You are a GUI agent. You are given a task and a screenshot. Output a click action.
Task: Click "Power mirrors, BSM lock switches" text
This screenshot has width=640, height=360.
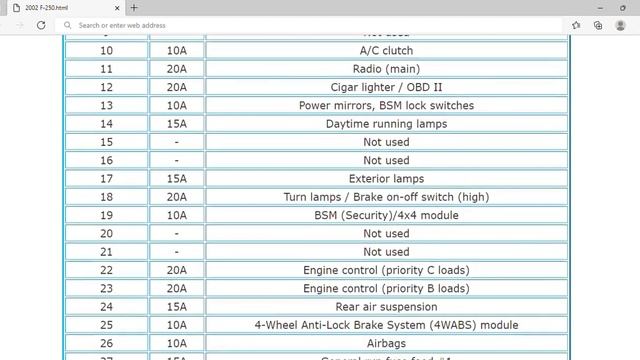(387, 106)
